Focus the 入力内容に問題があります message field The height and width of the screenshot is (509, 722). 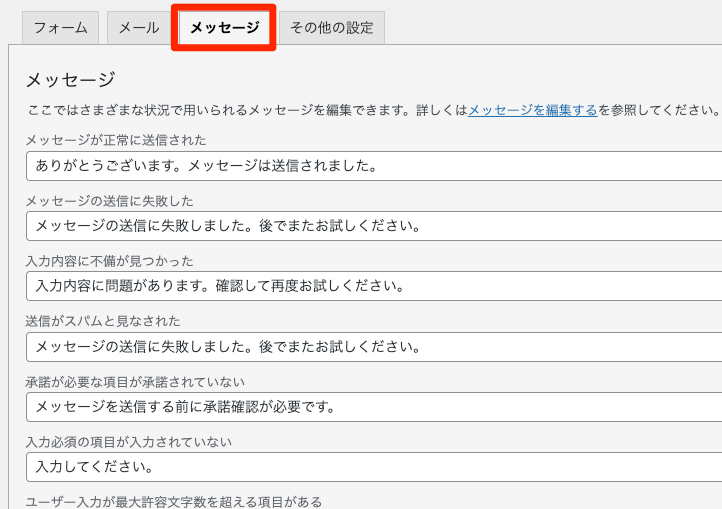(370, 286)
